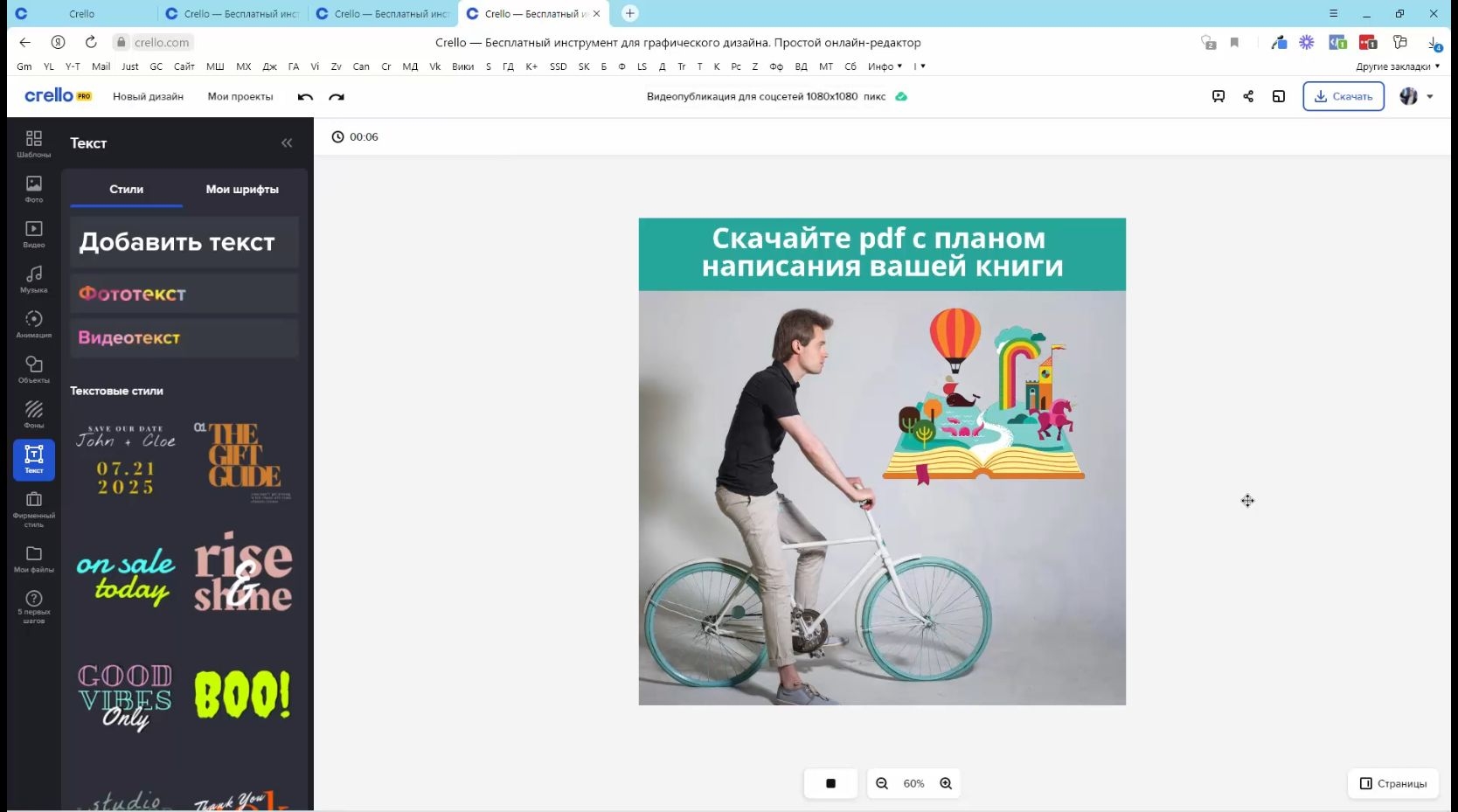Stop the video preview playback

coord(830,783)
